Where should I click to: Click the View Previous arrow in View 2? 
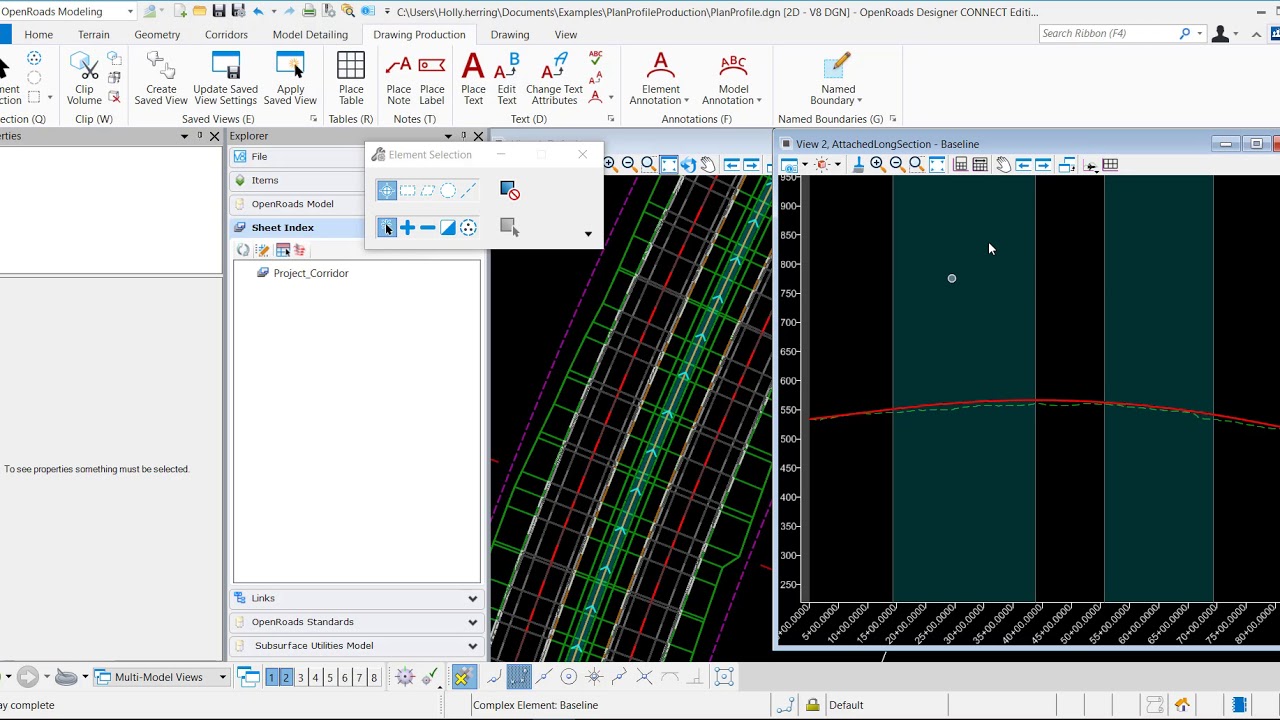pyautogui.click(x=1023, y=165)
